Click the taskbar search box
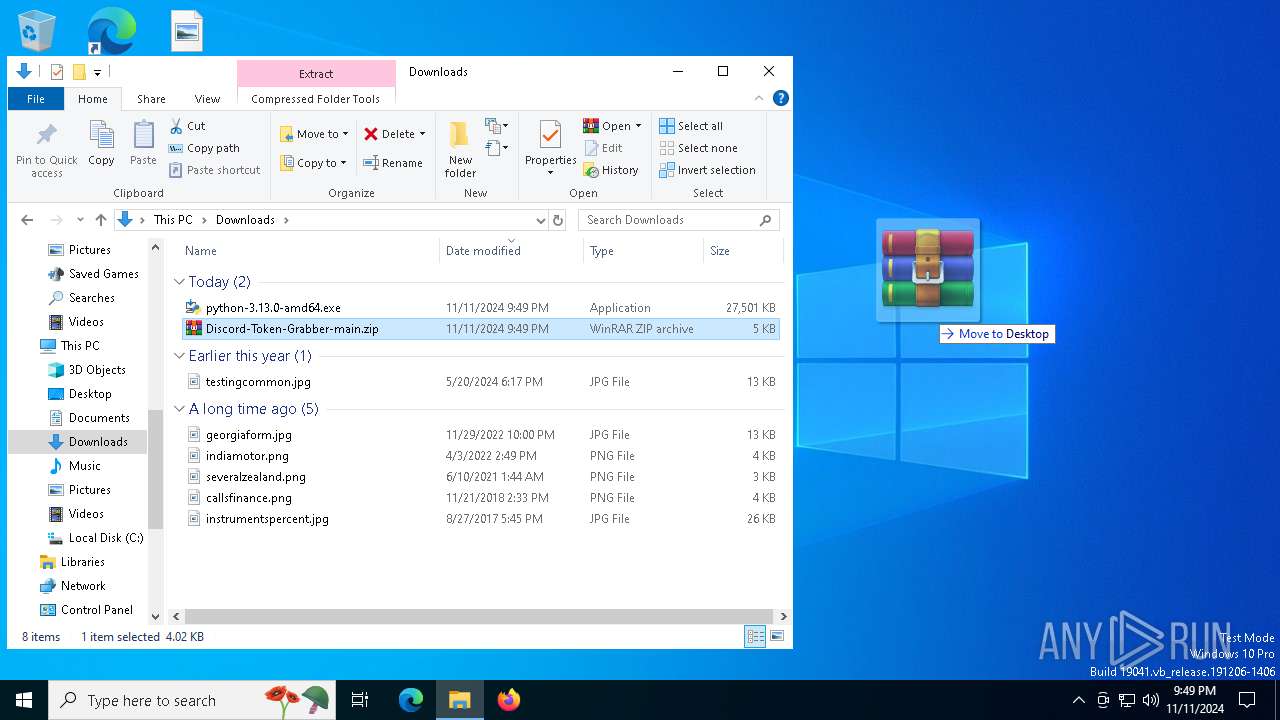 click(x=193, y=700)
